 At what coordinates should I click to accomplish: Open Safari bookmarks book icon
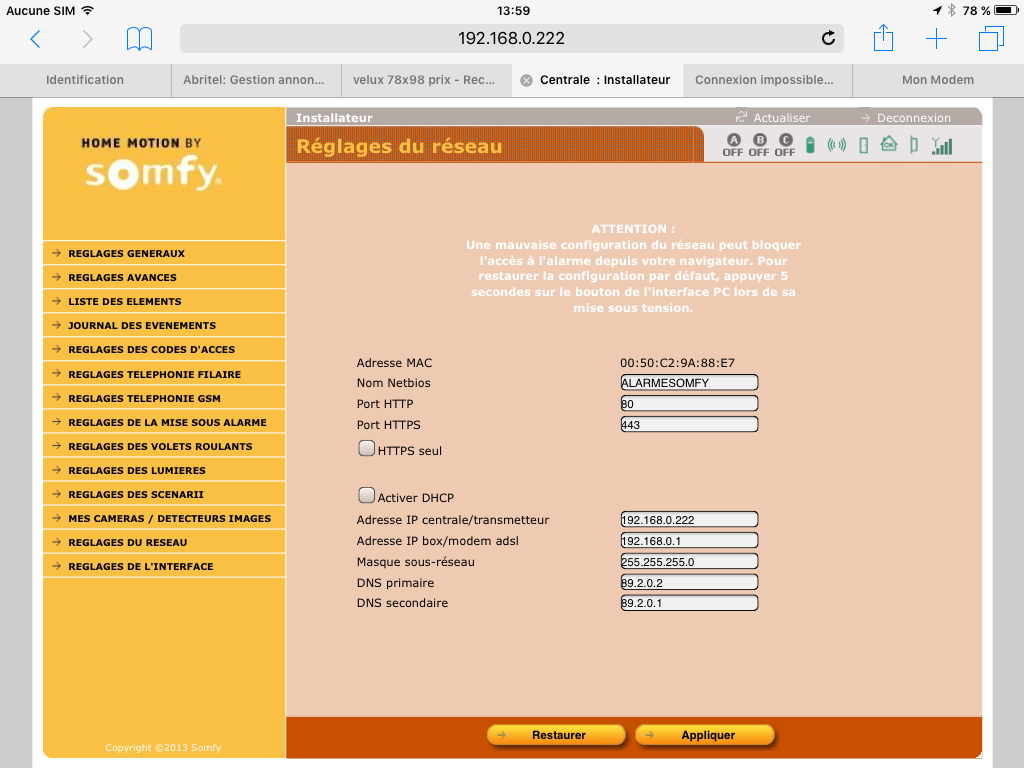139,39
